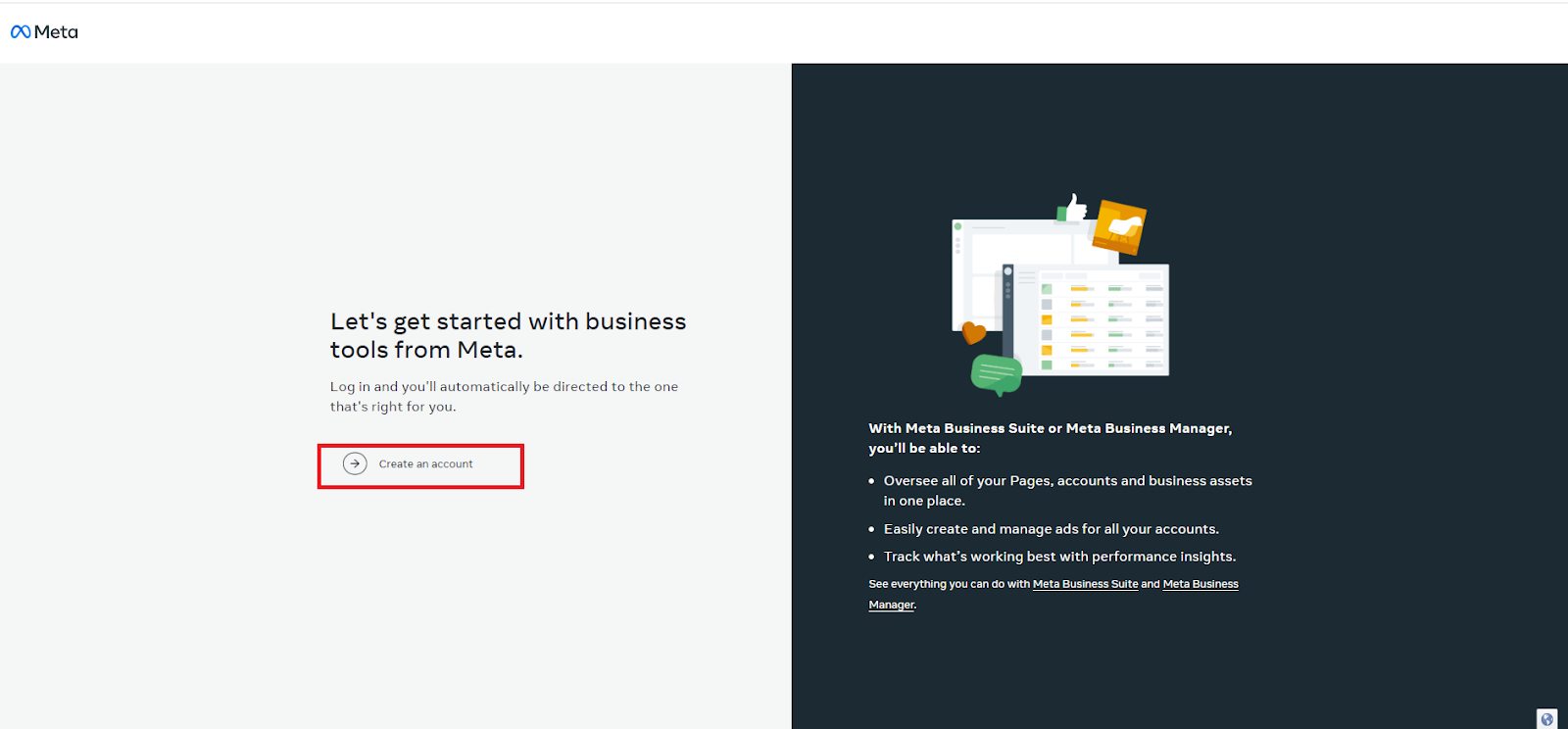The width and height of the screenshot is (1568, 729).
Task: Click the Business Suite dashboard illustration
Action: click(1060, 295)
